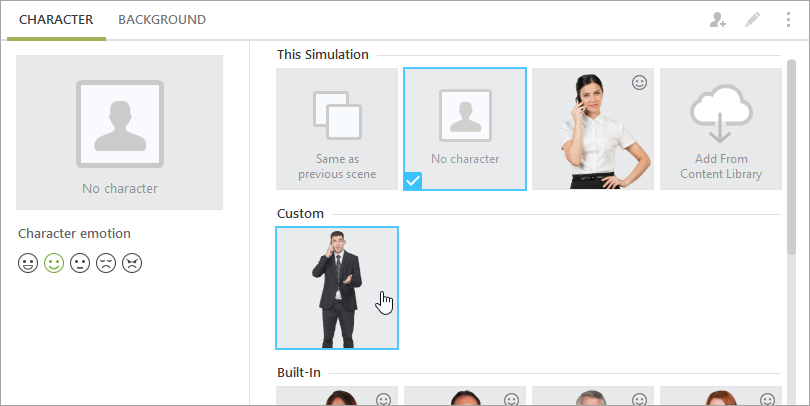Click the 'This Simulation' section heading
This screenshot has height=406, width=810.
pyautogui.click(x=323, y=54)
